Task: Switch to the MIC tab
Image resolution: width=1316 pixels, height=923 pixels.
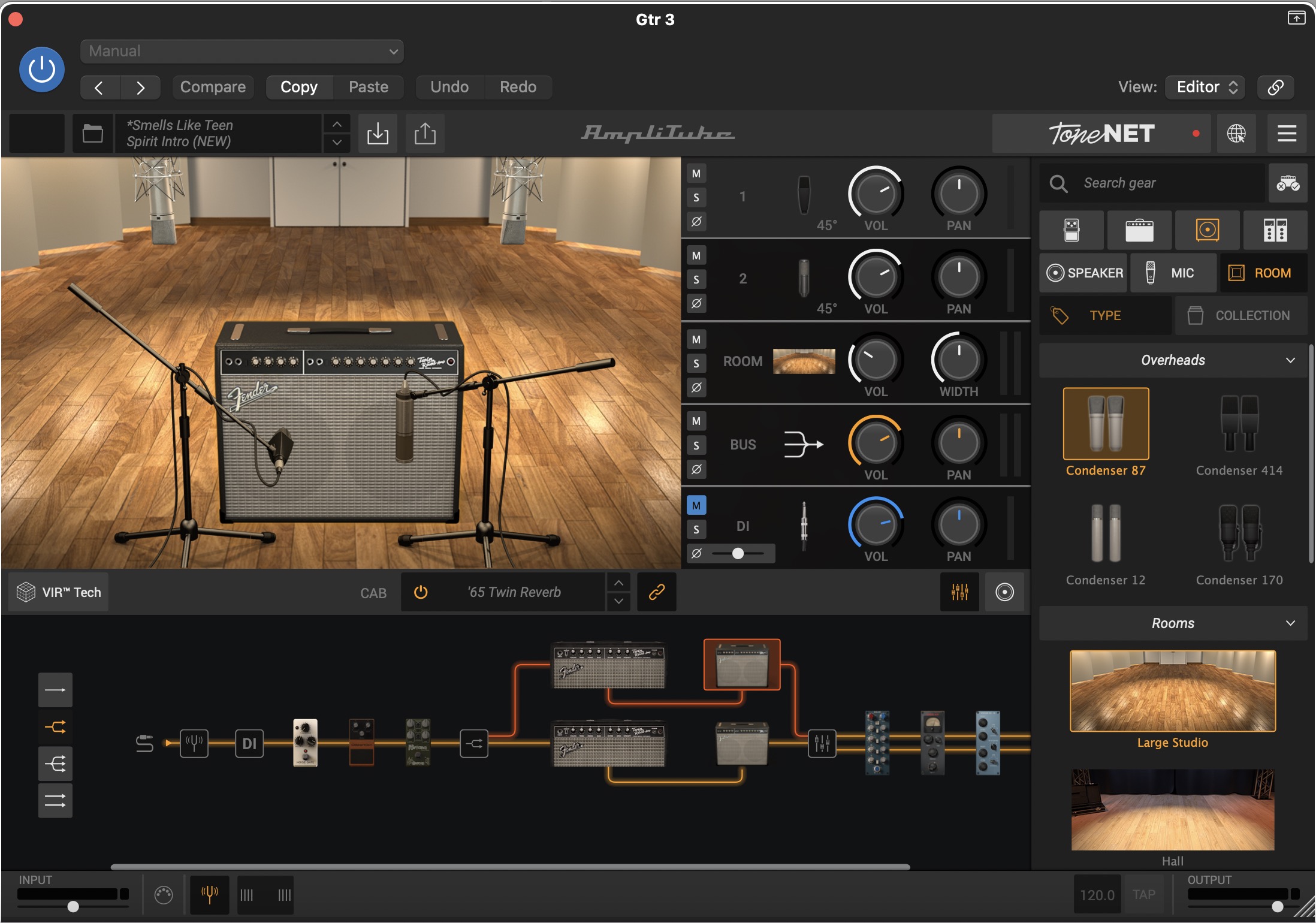Action: click(1173, 273)
